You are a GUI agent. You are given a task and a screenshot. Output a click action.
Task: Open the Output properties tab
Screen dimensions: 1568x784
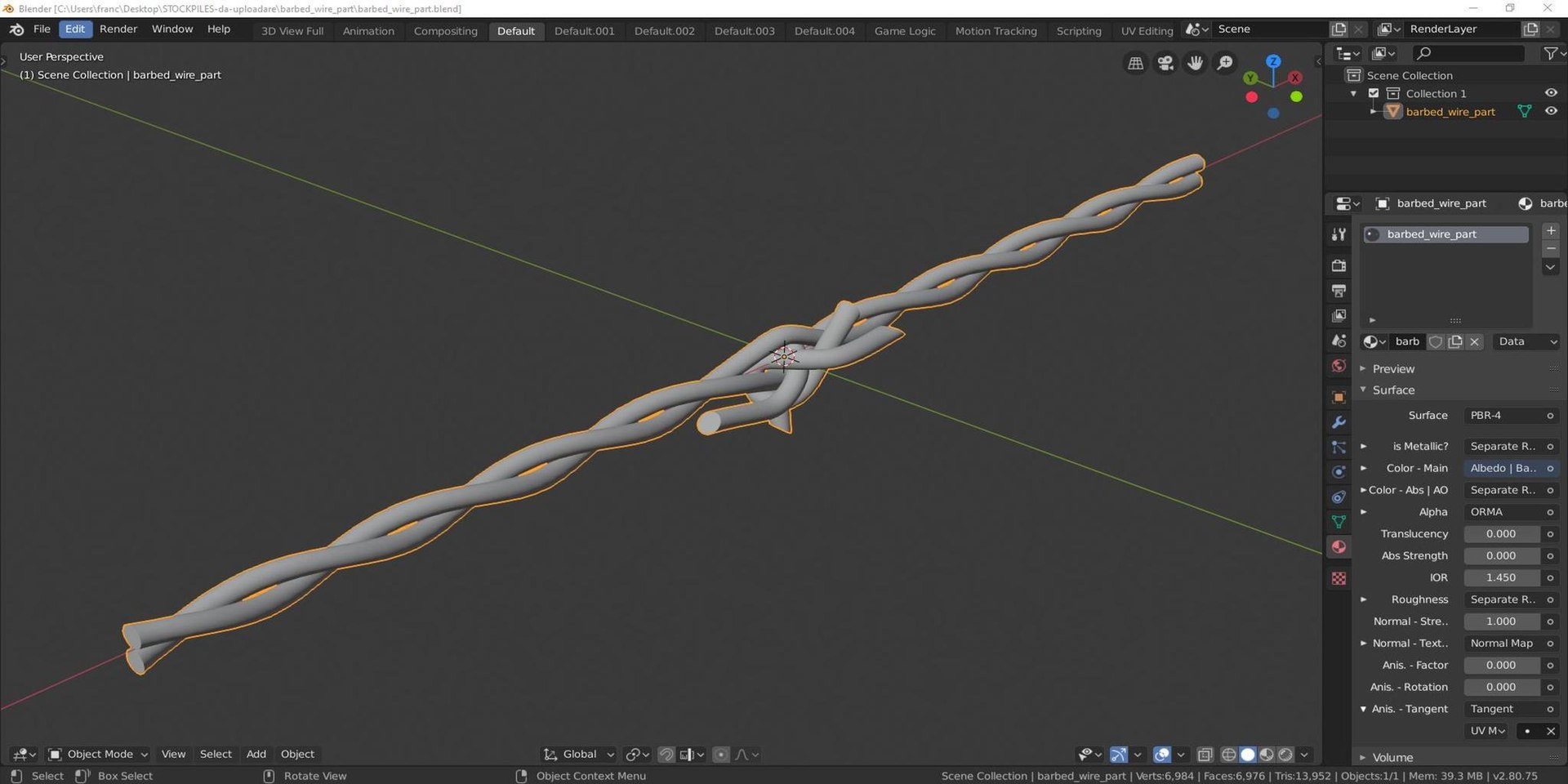[1339, 291]
